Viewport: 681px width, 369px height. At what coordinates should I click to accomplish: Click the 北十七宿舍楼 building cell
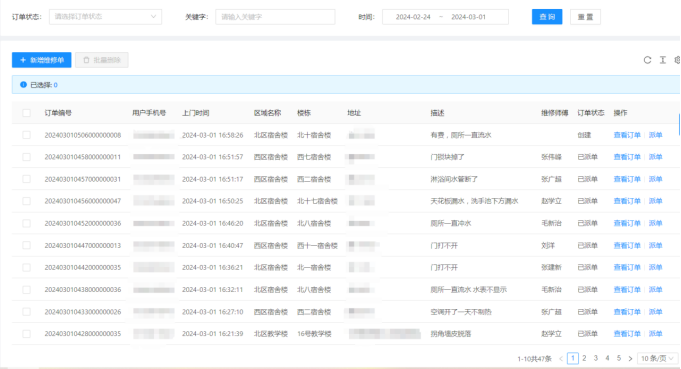tap(317, 201)
